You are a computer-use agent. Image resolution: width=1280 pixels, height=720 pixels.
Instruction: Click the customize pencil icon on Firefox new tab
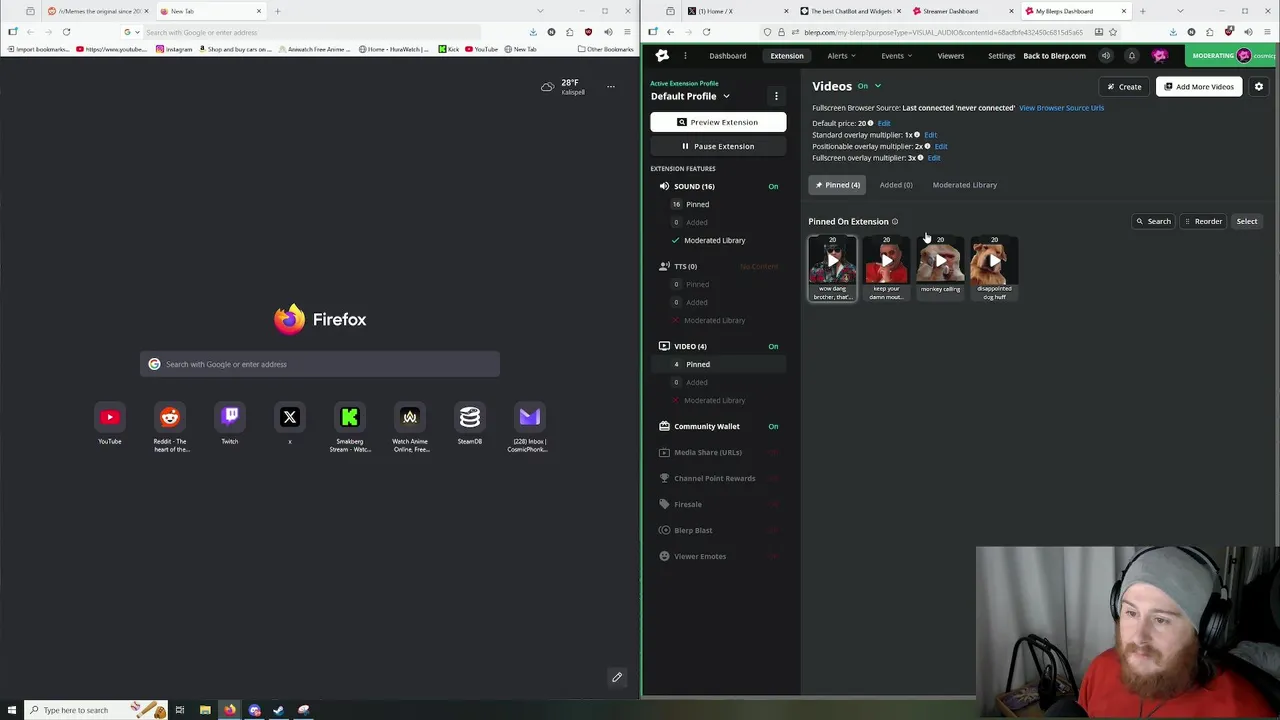617,677
